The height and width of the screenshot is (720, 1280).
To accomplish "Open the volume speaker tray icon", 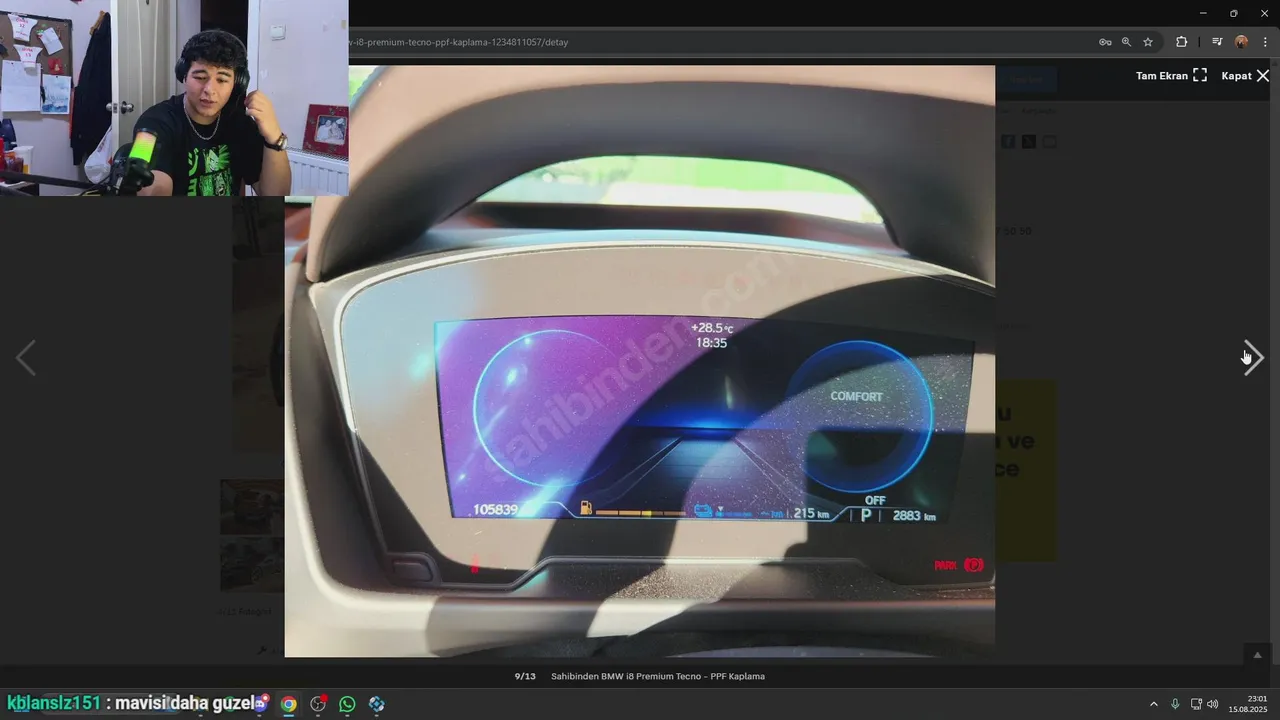I will pos(1213,704).
